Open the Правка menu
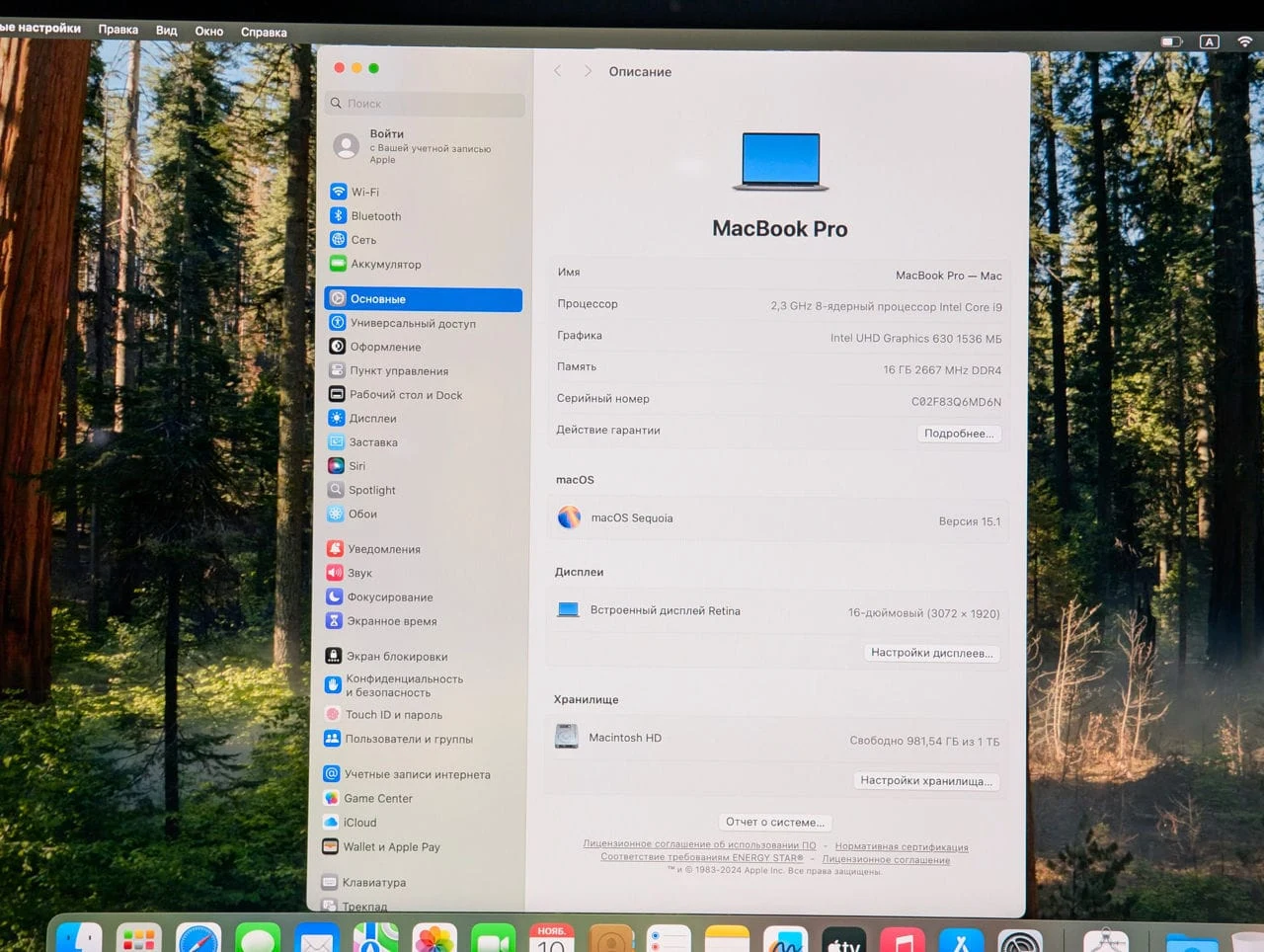This screenshot has height=952, width=1264. point(118,30)
